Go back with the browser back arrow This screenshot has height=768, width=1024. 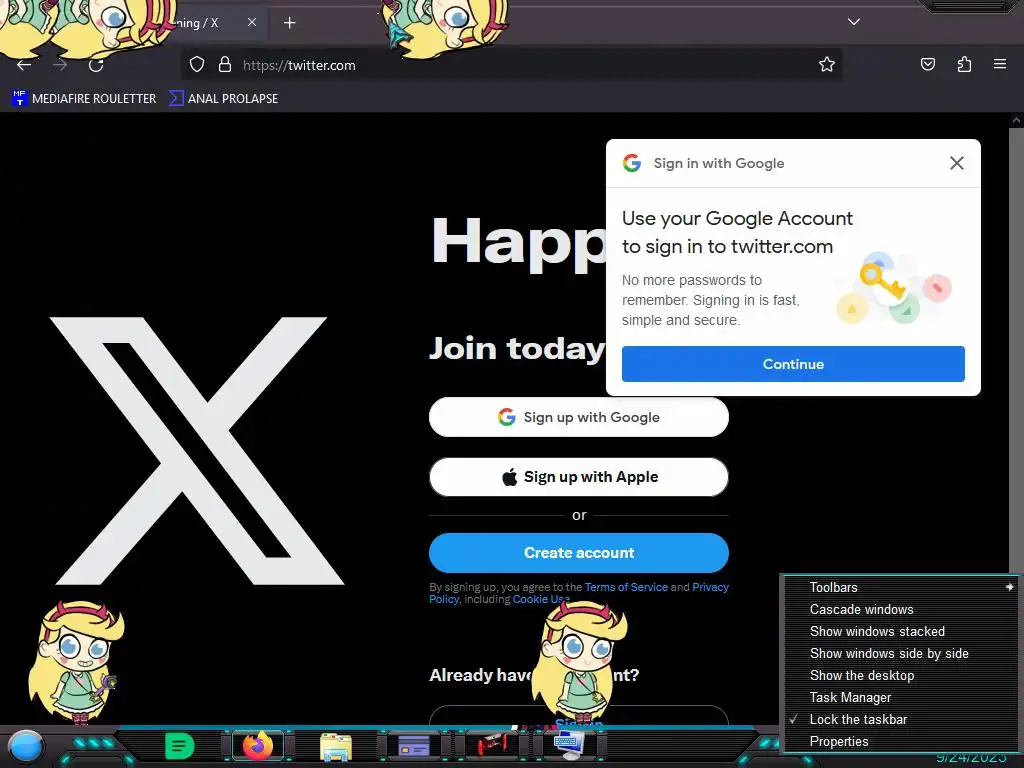point(24,65)
